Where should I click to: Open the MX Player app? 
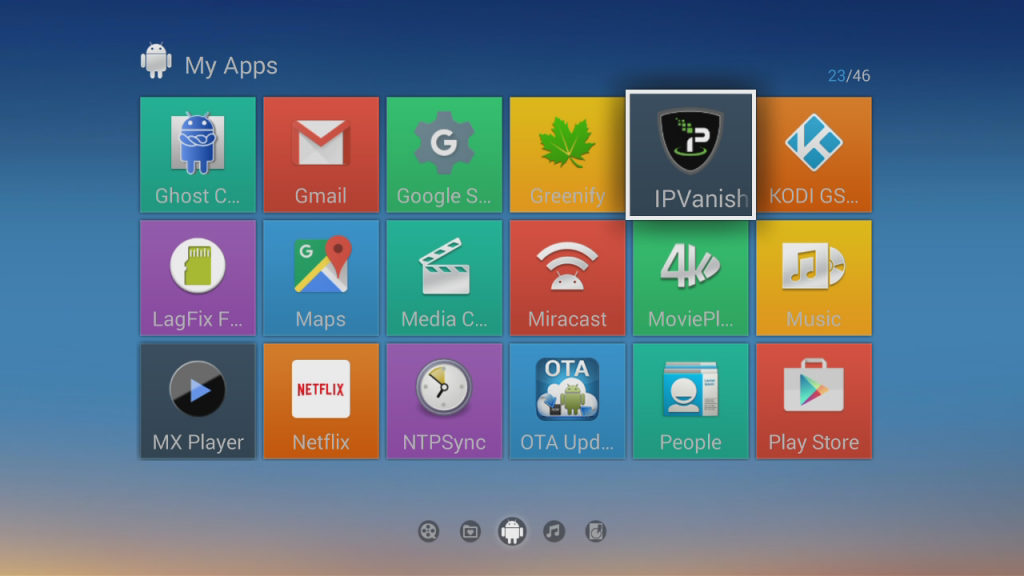[x=198, y=401]
